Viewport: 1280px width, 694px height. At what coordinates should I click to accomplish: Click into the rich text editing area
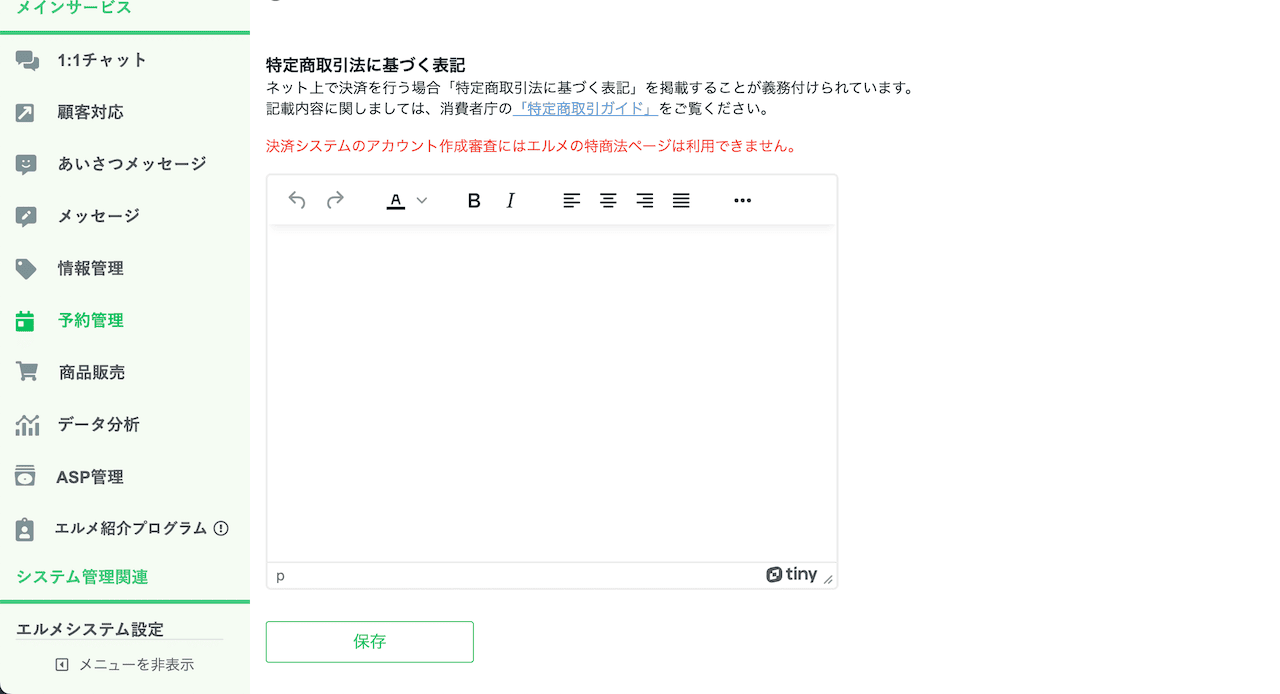point(552,393)
